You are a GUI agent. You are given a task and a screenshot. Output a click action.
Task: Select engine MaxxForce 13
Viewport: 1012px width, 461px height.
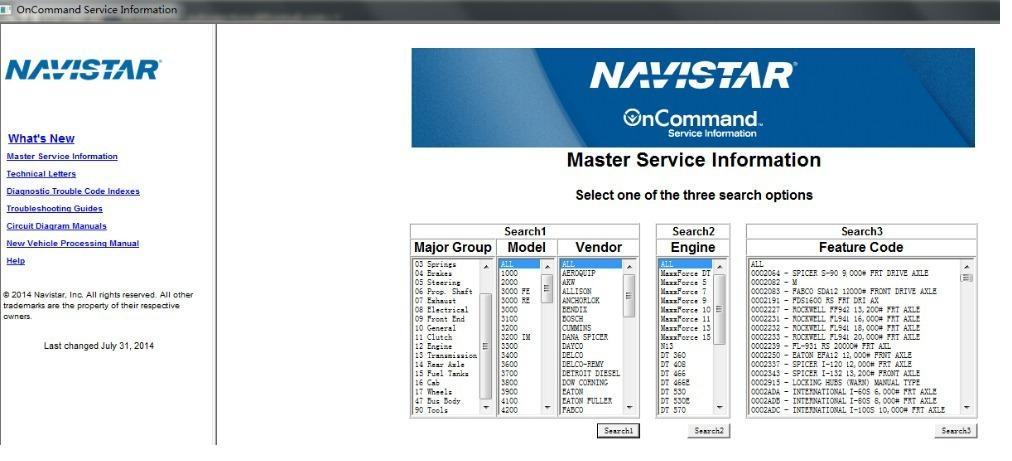[x=685, y=328]
